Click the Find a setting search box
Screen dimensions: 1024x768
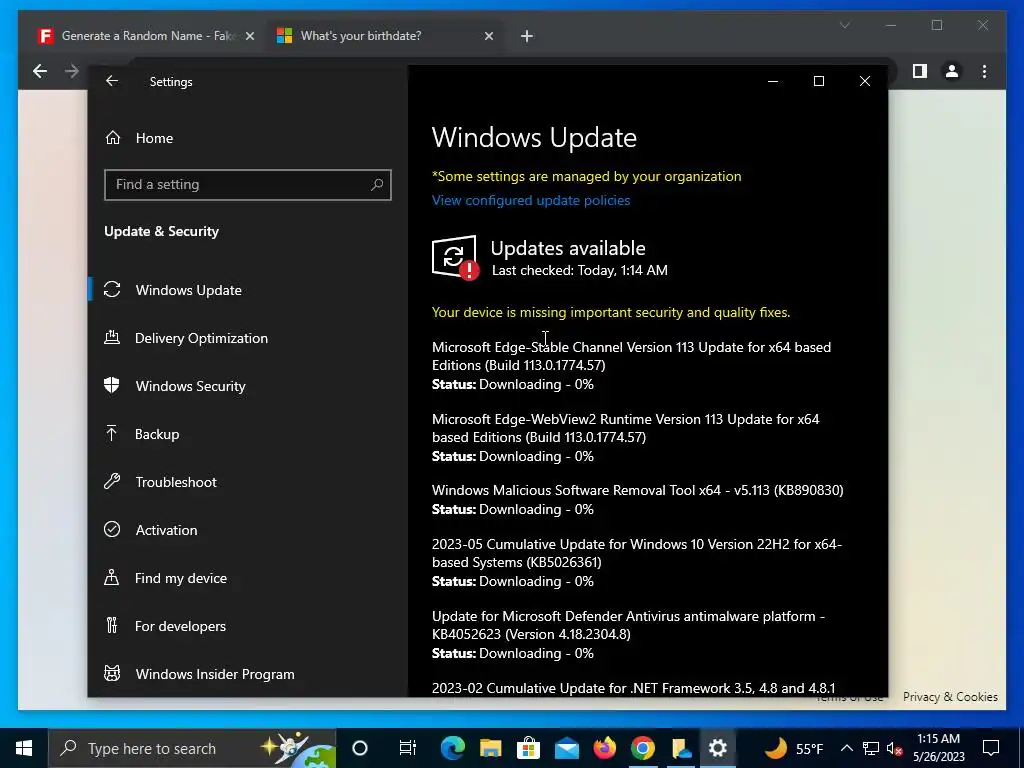248,185
